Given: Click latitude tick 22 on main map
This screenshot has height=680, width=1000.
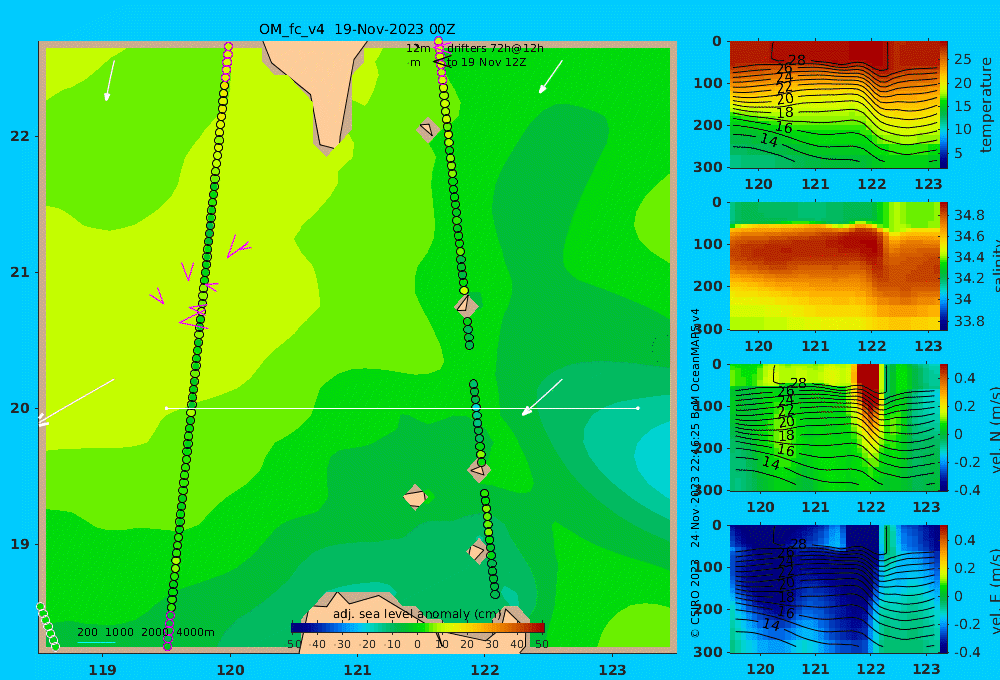Looking at the screenshot, I should point(20,136).
